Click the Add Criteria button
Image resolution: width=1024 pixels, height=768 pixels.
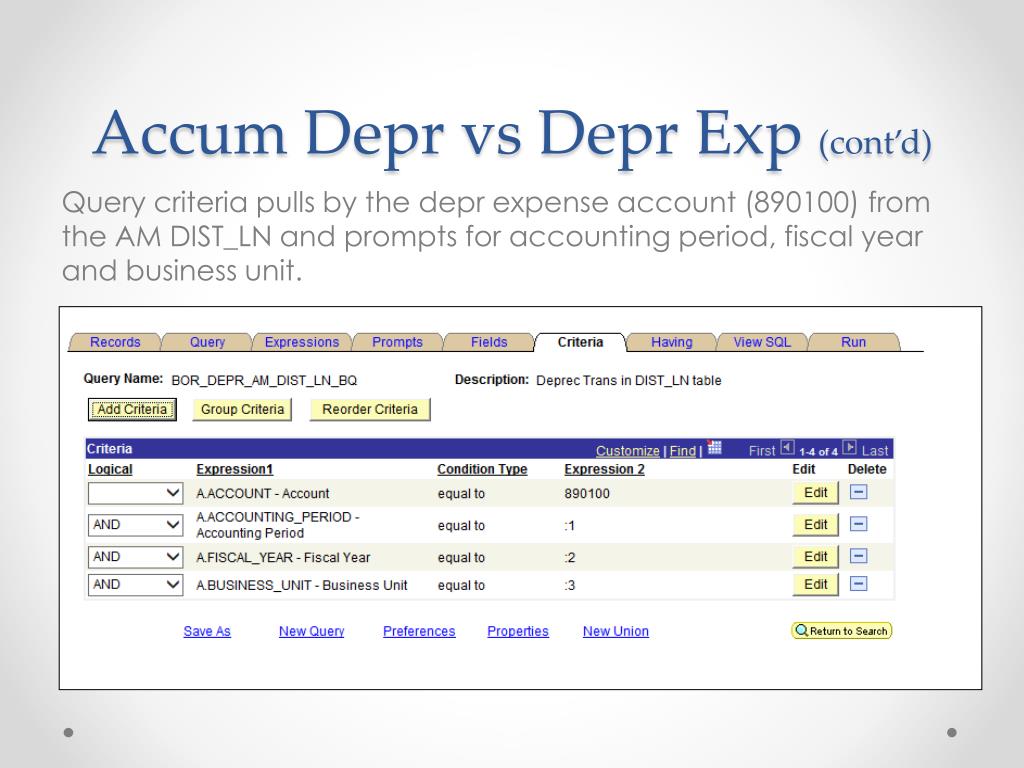click(x=132, y=409)
